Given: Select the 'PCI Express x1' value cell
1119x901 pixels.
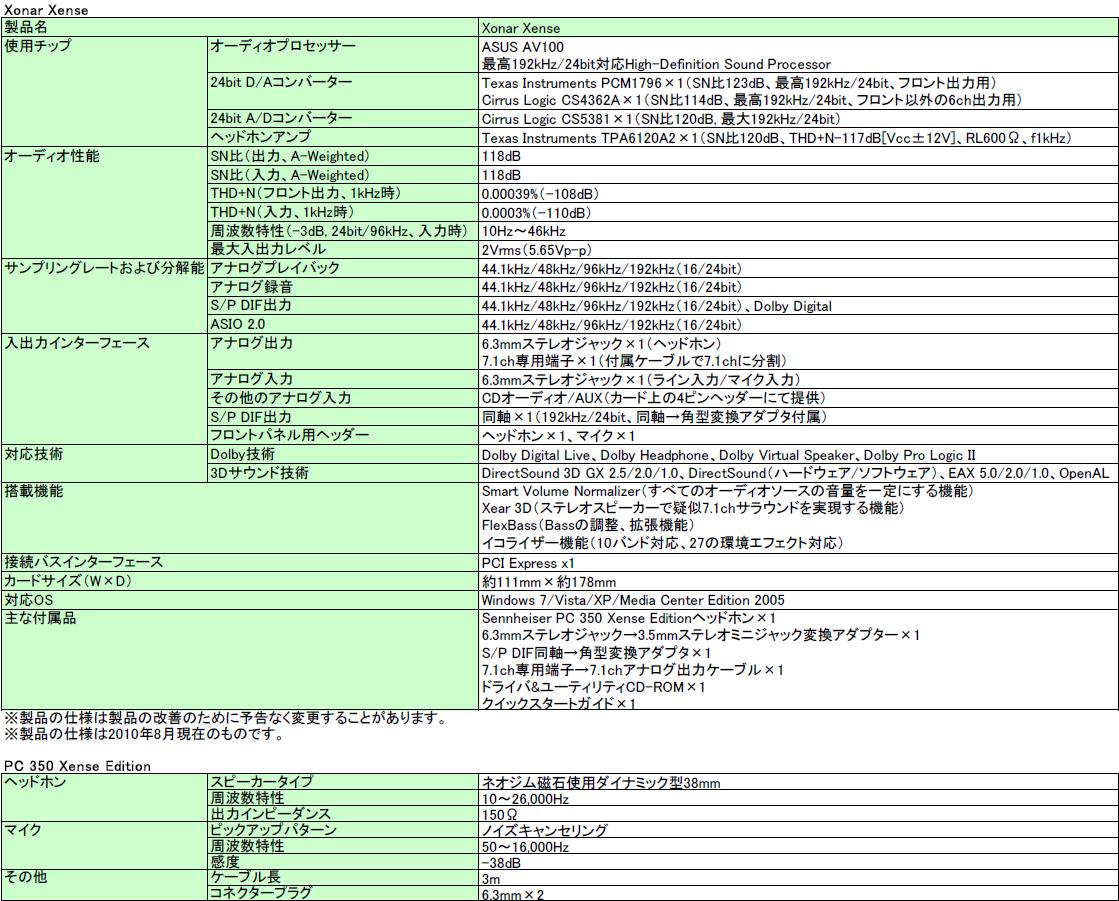Looking at the screenshot, I should [799, 563].
